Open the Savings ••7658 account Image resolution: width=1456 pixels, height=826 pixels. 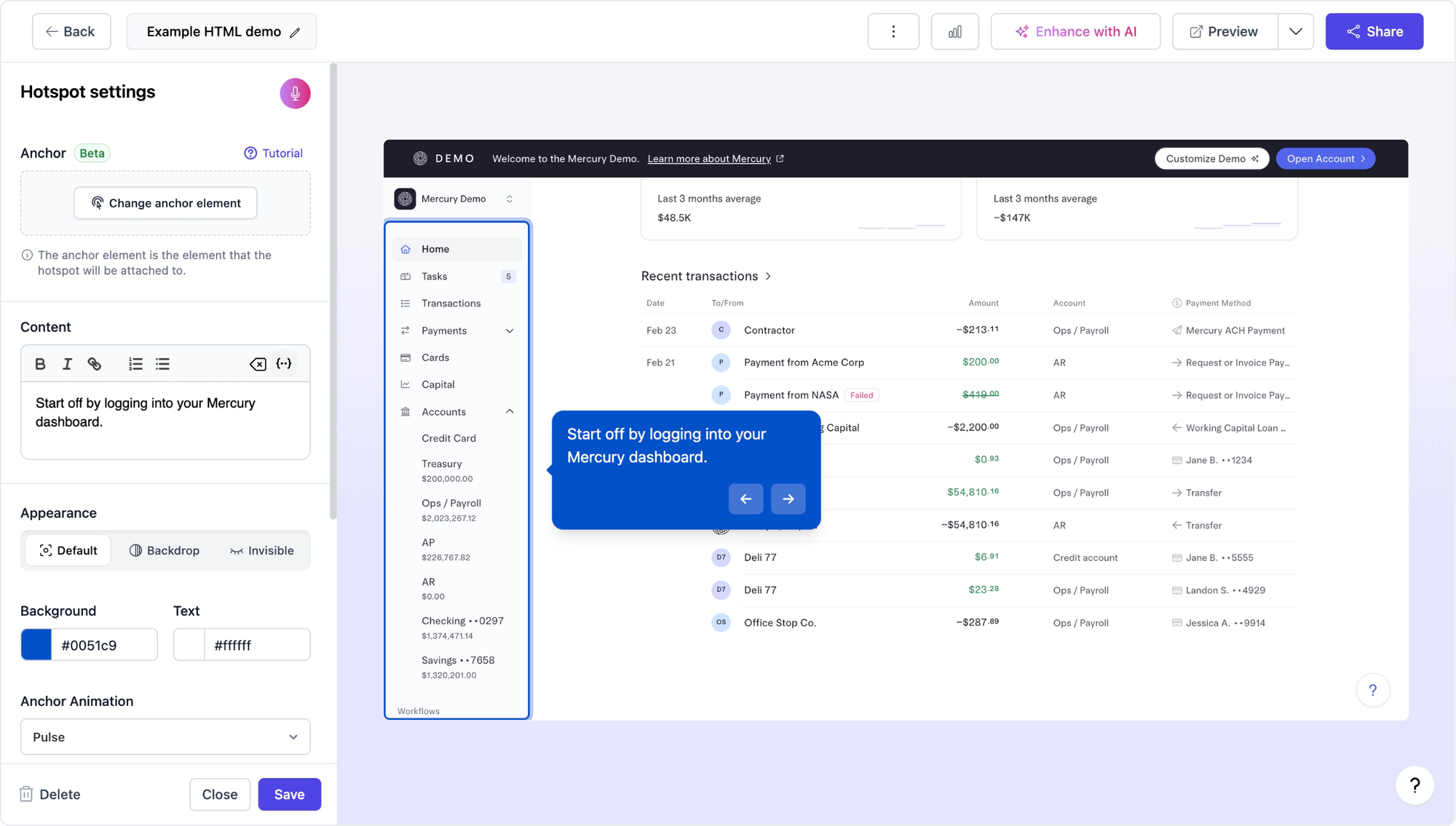(458, 667)
